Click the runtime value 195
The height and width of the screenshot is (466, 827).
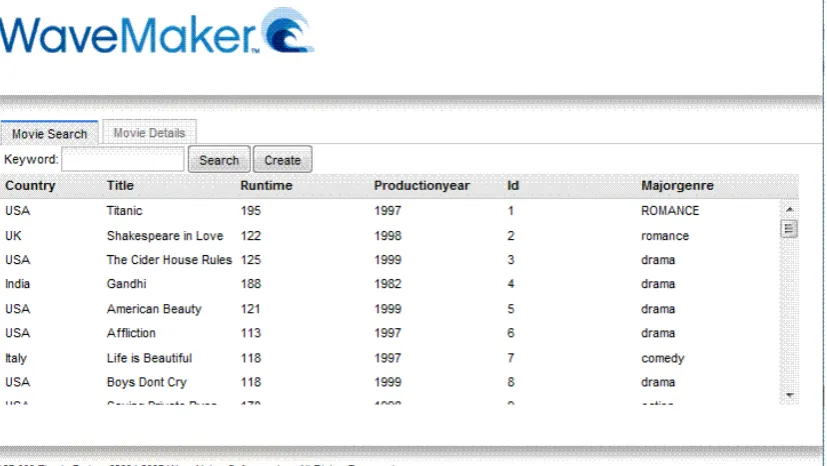(x=251, y=211)
